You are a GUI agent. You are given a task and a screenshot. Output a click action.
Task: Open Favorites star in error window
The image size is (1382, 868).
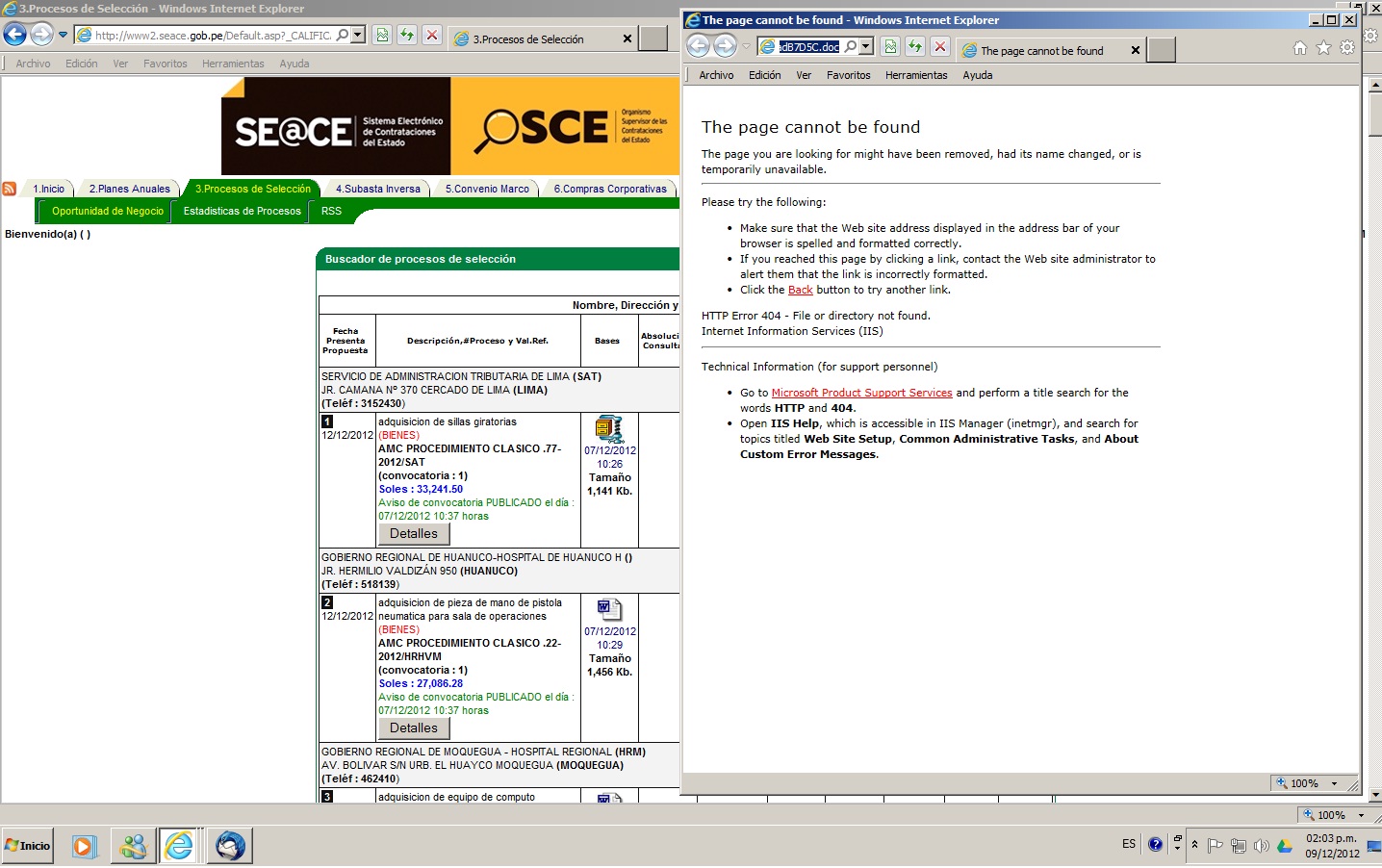tap(1323, 47)
